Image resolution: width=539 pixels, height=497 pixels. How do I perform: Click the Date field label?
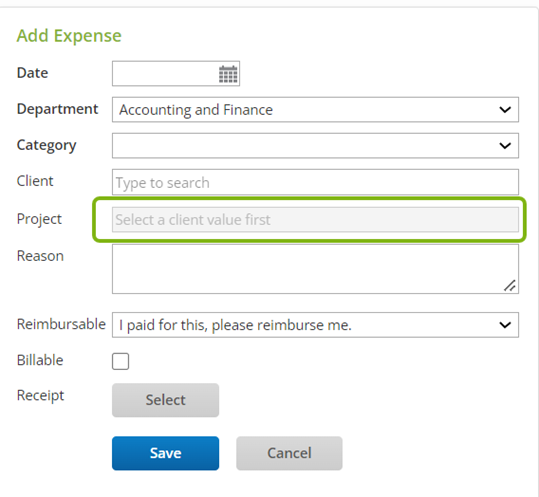coord(32,73)
